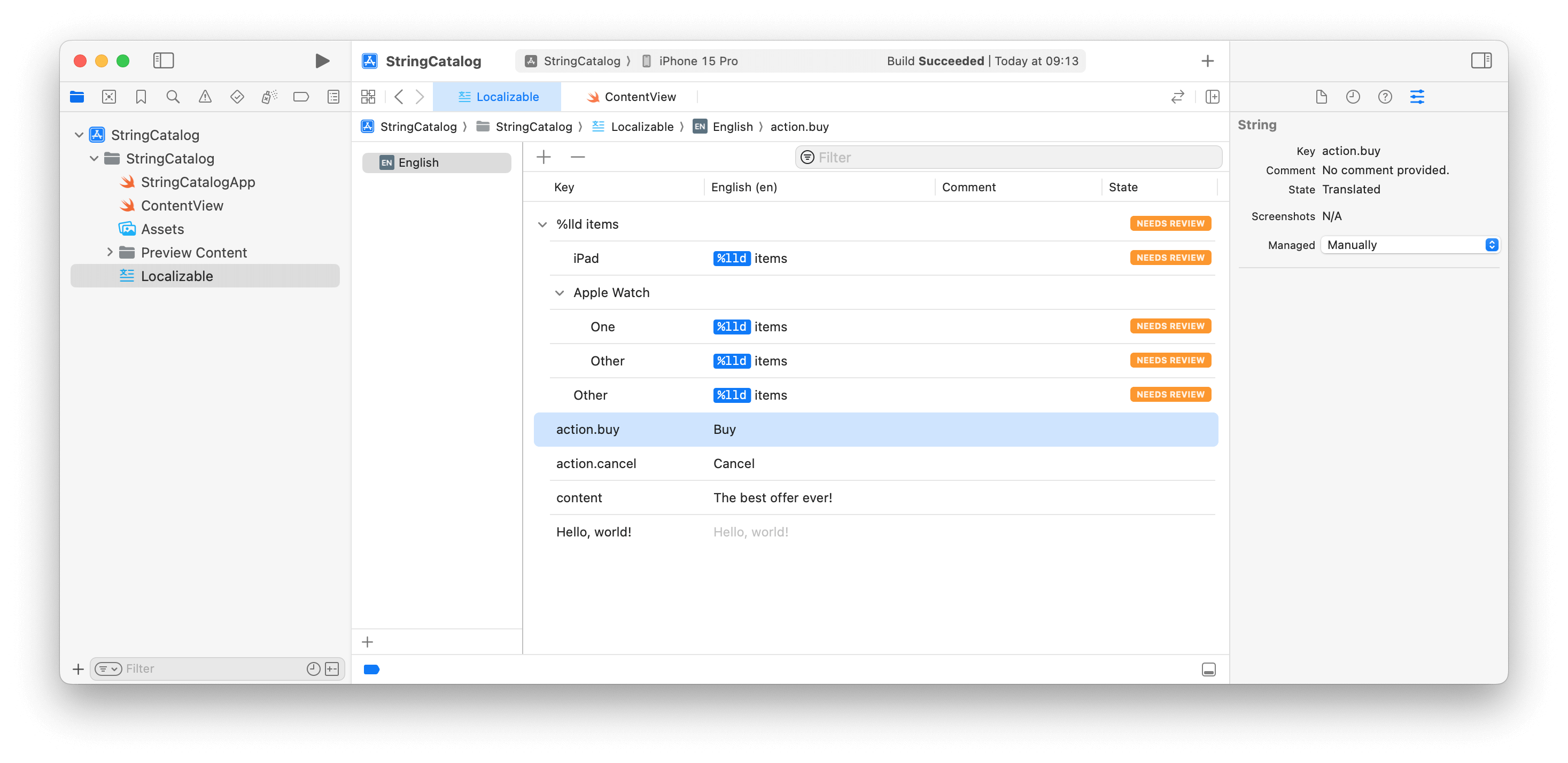The height and width of the screenshot is (763, 1568).
Task: Click the English (en) column header
Action: pyautogui.click(x=744, y=188)
